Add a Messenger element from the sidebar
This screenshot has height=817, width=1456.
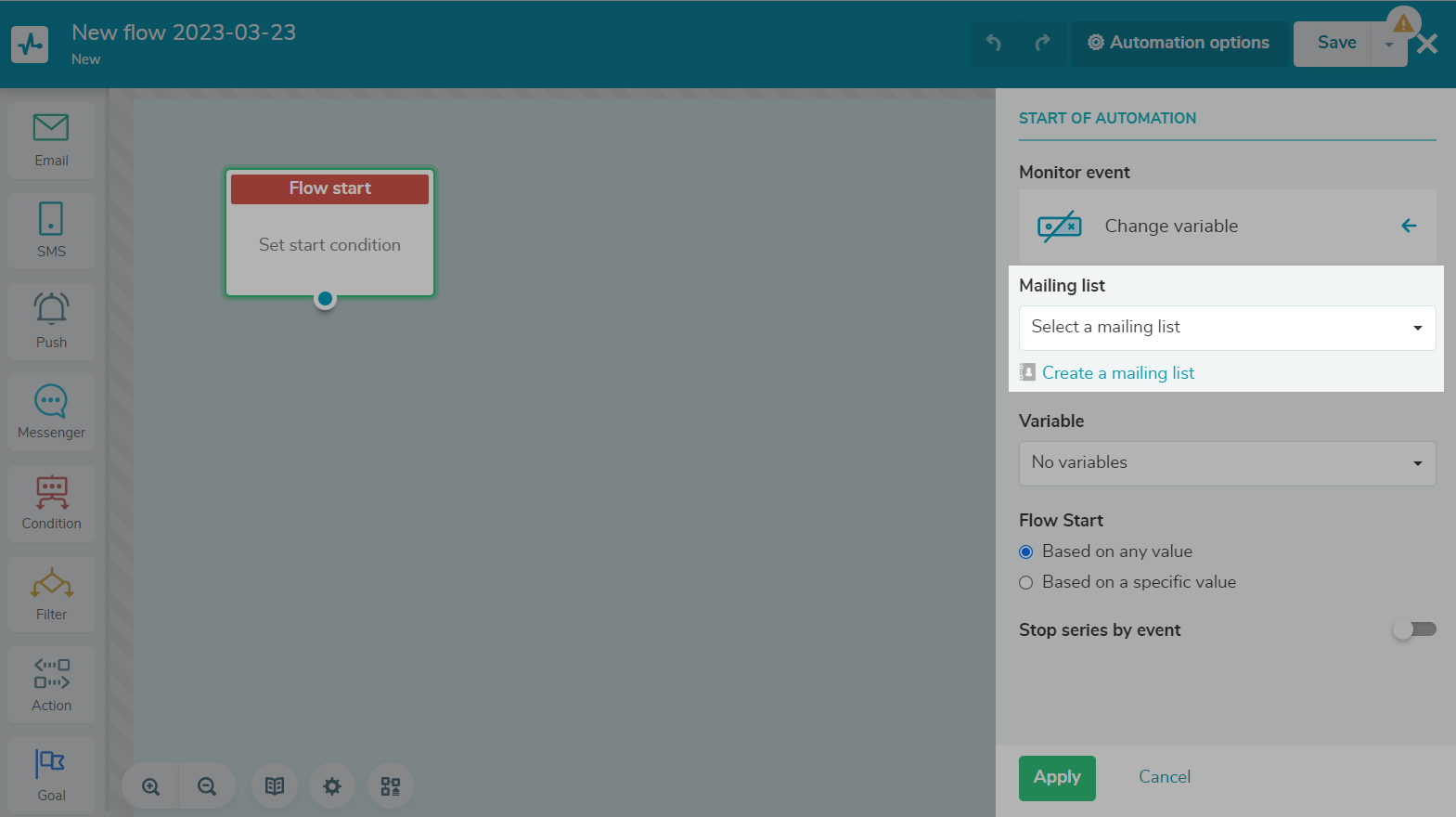coord(51,412)
